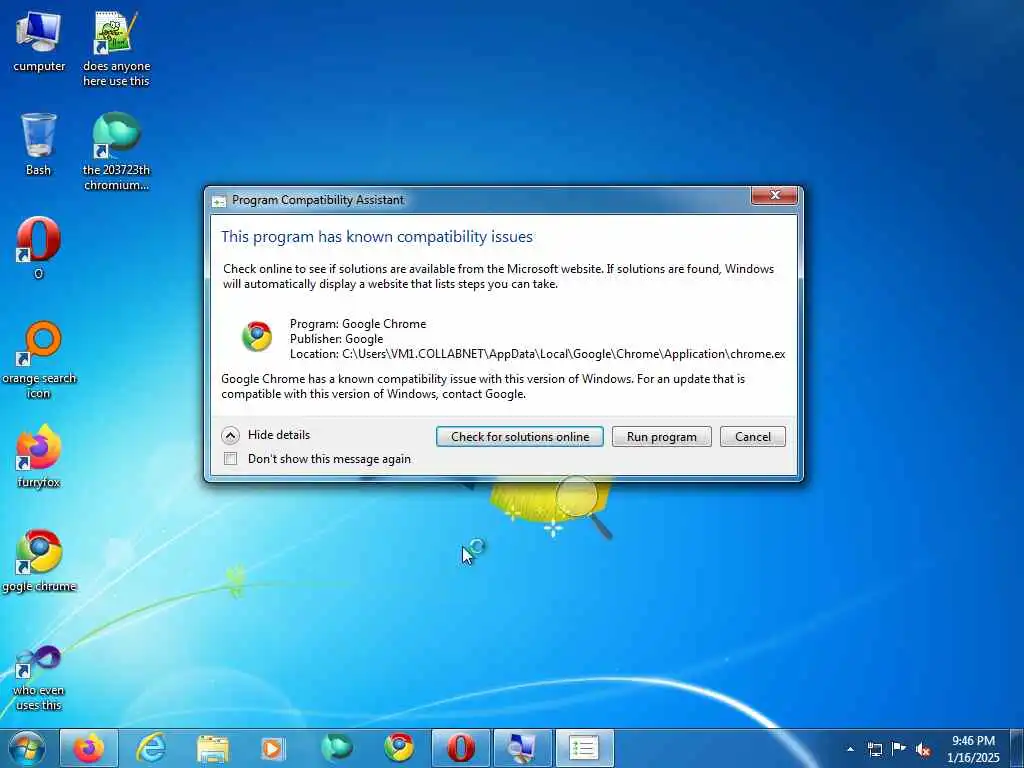Open the Action Center flag icon
The height and width of the screenshot is (768, 1024).
[899, 749]
